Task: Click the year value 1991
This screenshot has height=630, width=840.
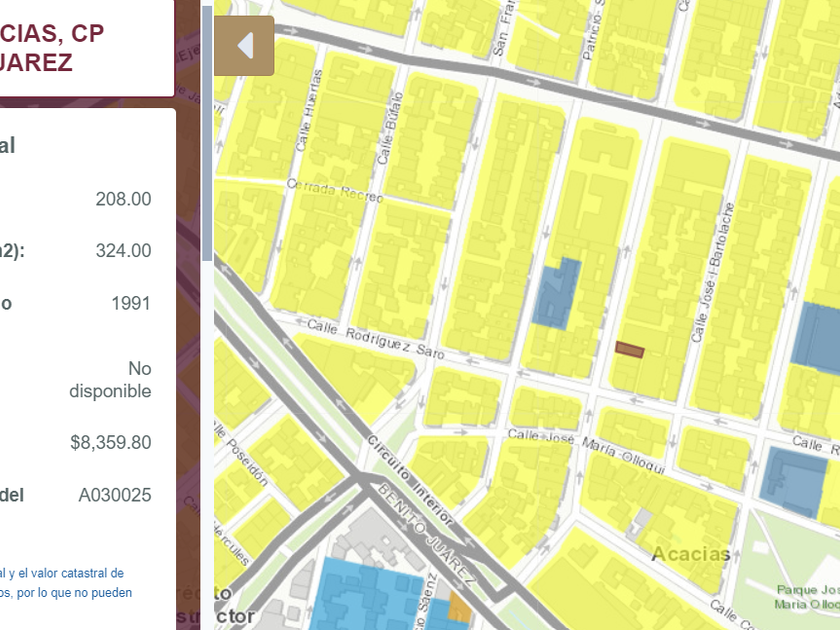Action: tap(131, 304)
